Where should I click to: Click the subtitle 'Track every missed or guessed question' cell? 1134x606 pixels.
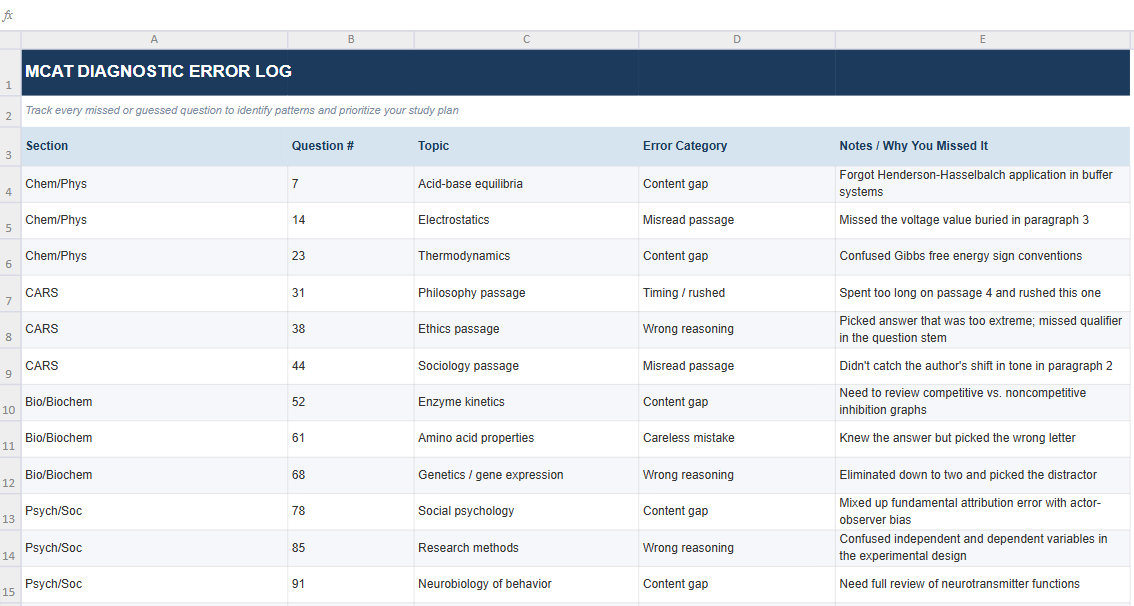pos(154,111)
